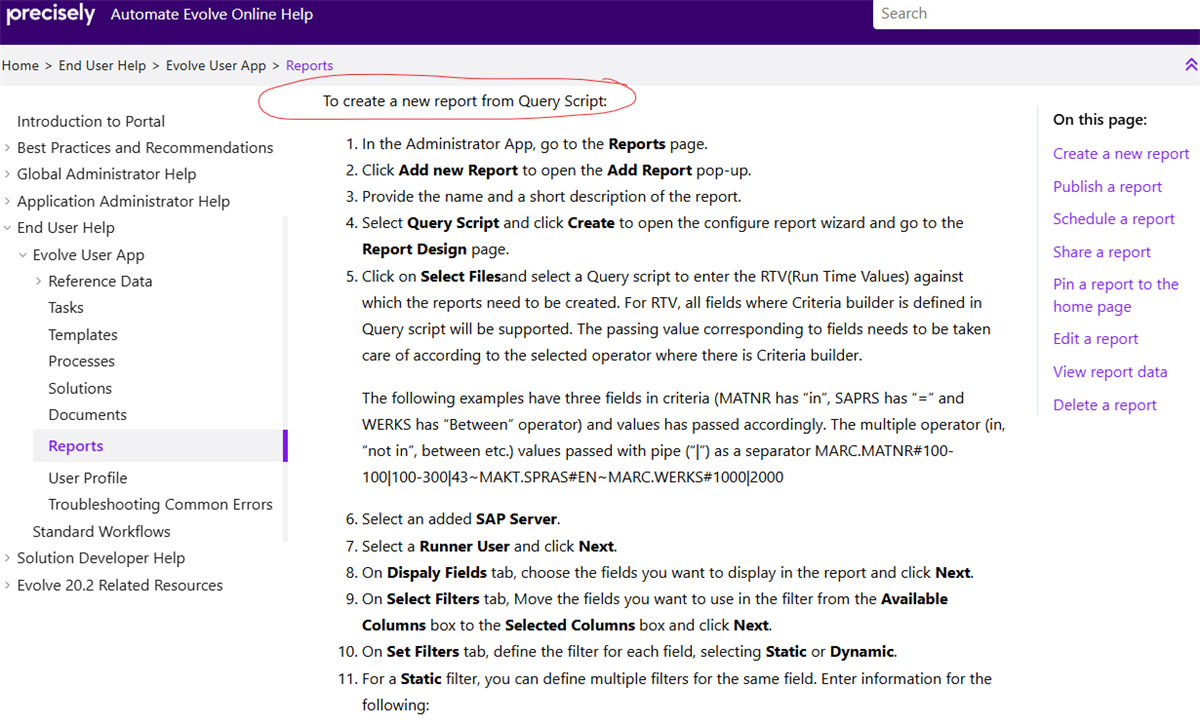1200x724 pixels.
Task: Open Troubleshooting Common Errors topic
Action: pos(160,504)
